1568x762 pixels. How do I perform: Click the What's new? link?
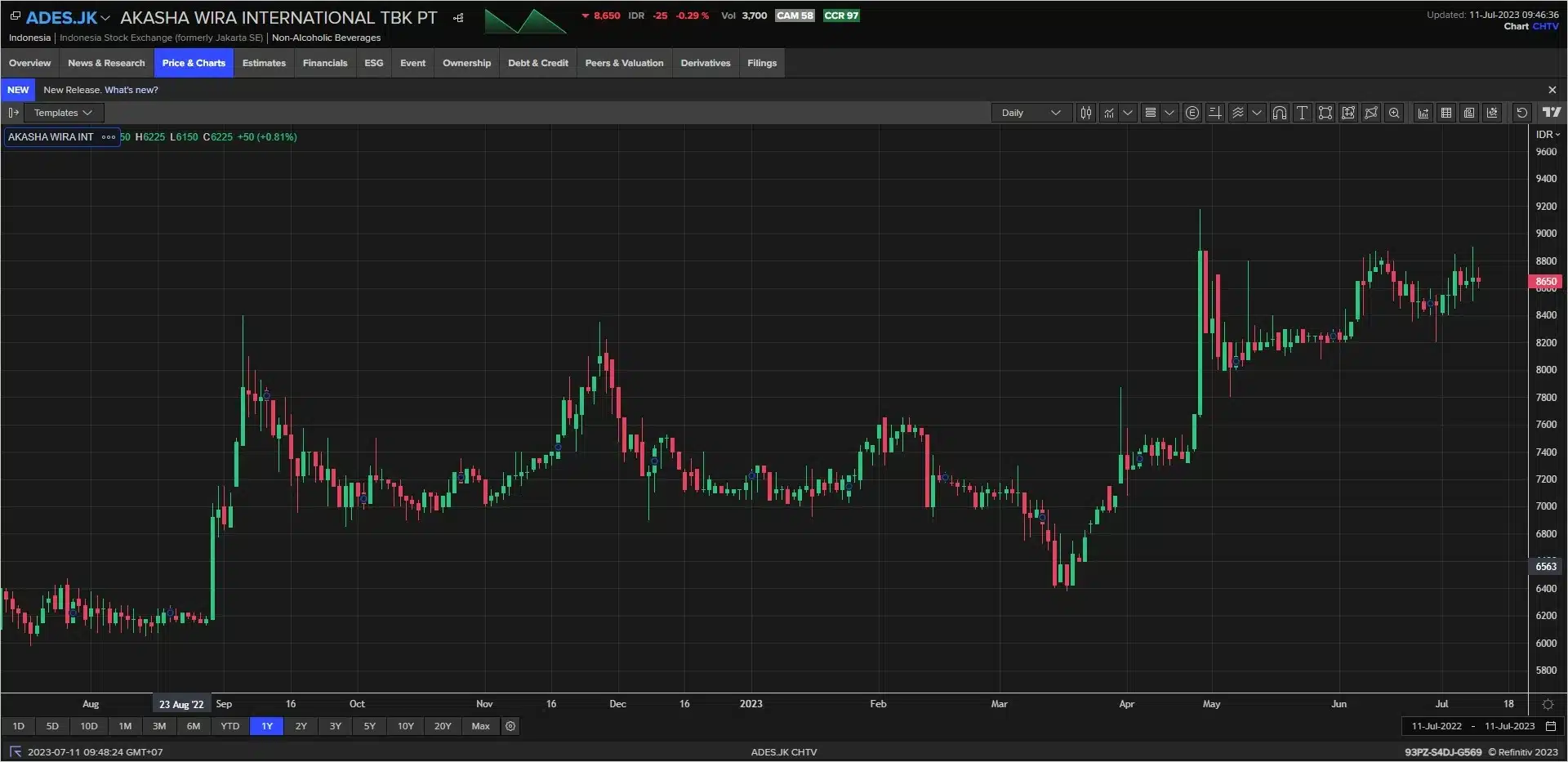[x=131, y=90]
